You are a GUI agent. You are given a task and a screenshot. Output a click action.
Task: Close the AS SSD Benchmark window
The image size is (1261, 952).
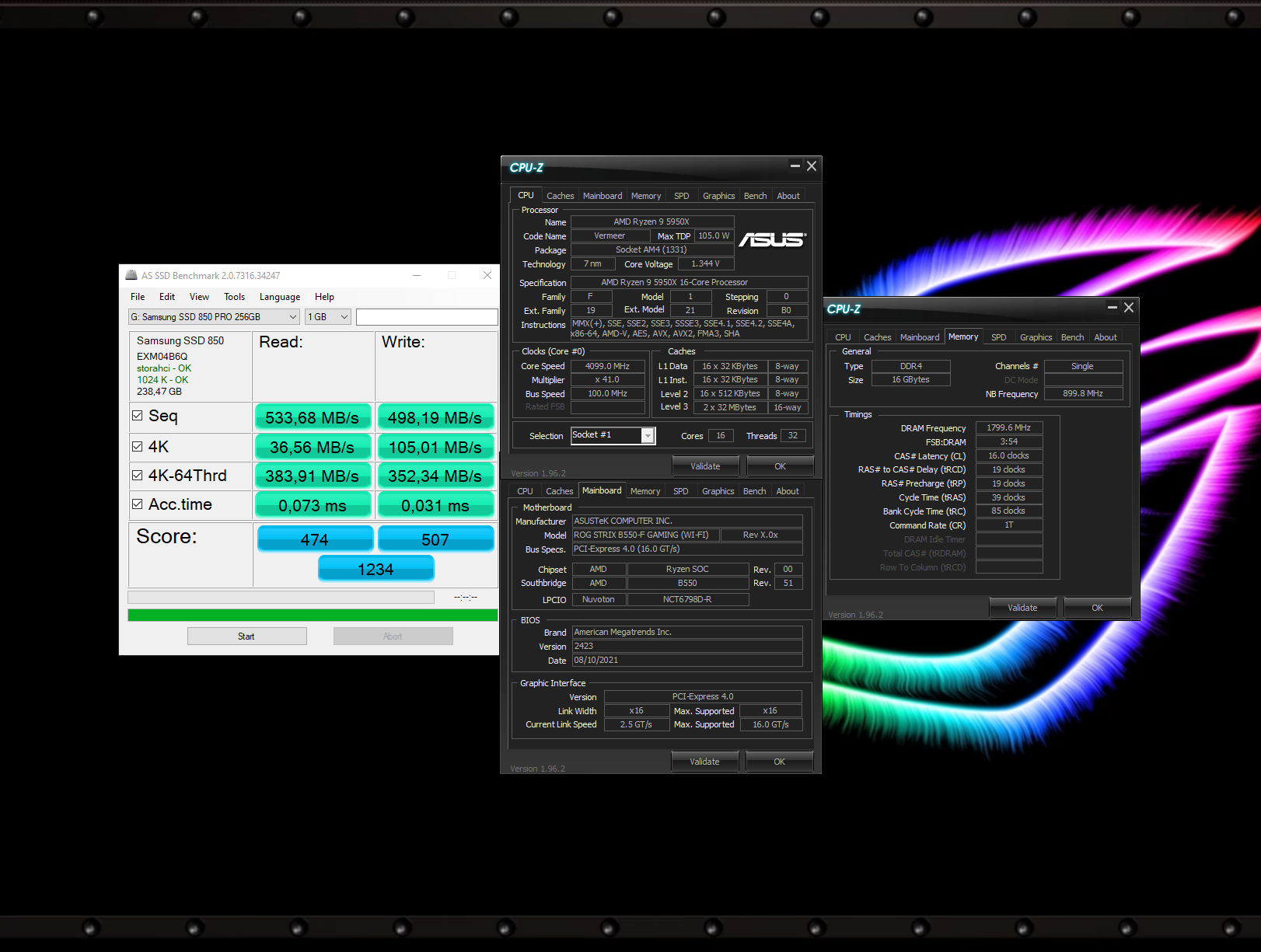(487, 275)
